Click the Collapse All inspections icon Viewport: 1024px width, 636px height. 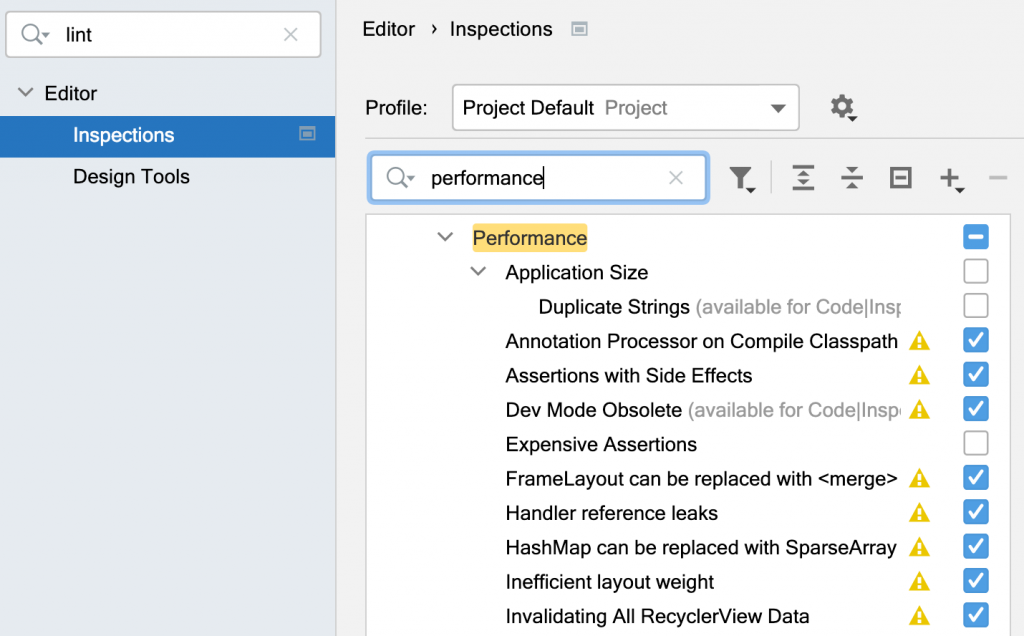click(852, 178)
